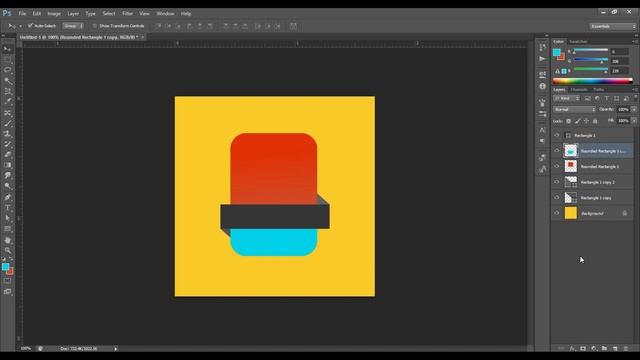Viewport: 640px width, 360px height.
Task: Select the Background layer name
Action: (x=592, y=213)
